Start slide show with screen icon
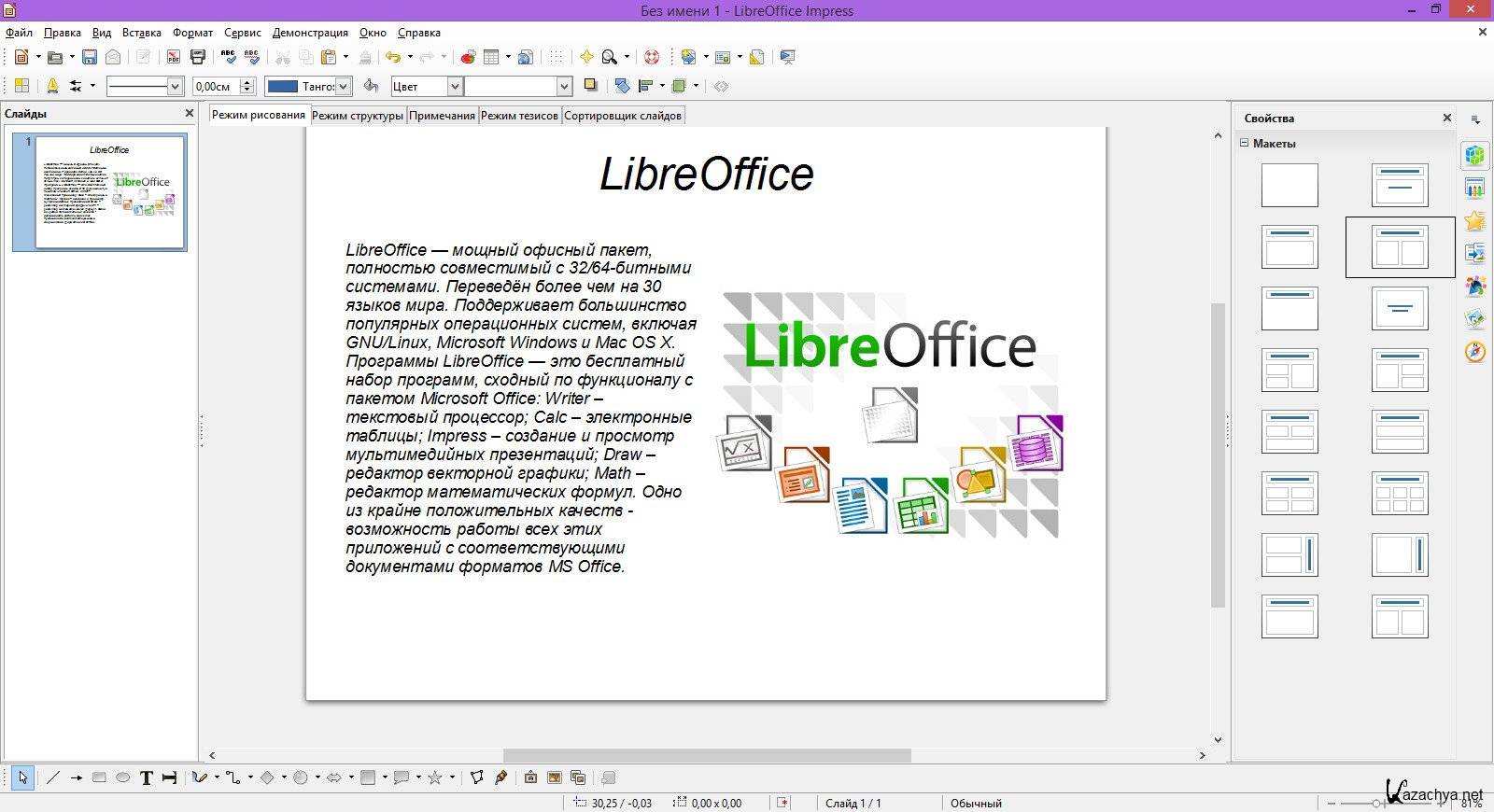This screenshot has width=1494, height=812. pyautogui.click(x=787, y=57)
